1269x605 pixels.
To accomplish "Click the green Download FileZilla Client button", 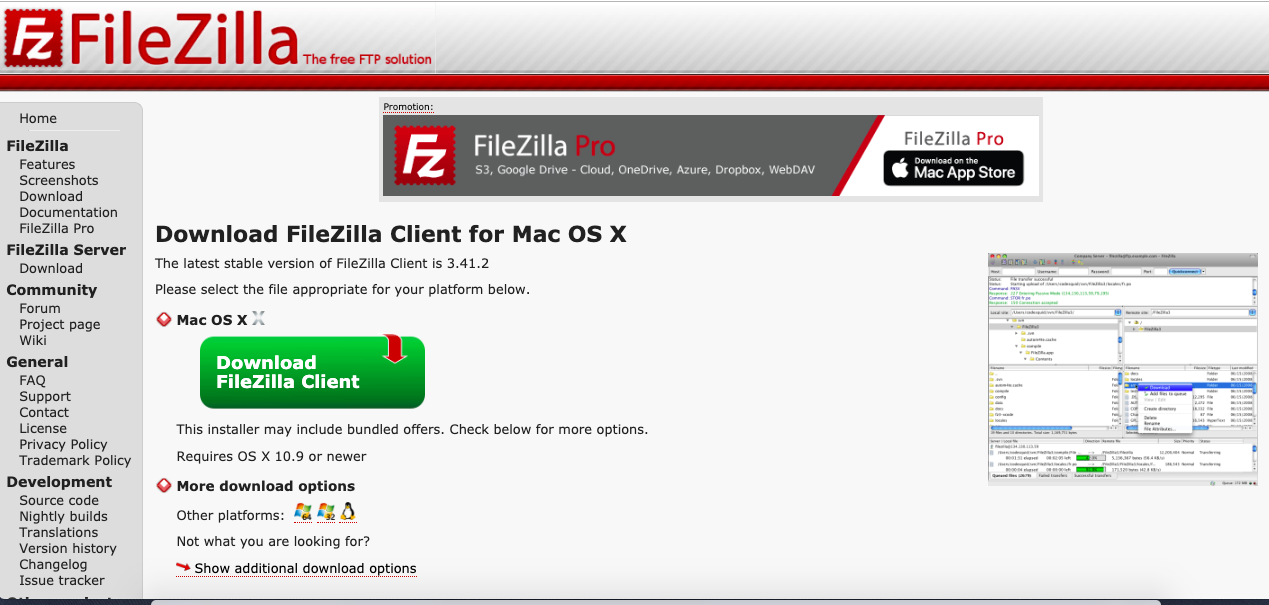I will click(312, 372).
